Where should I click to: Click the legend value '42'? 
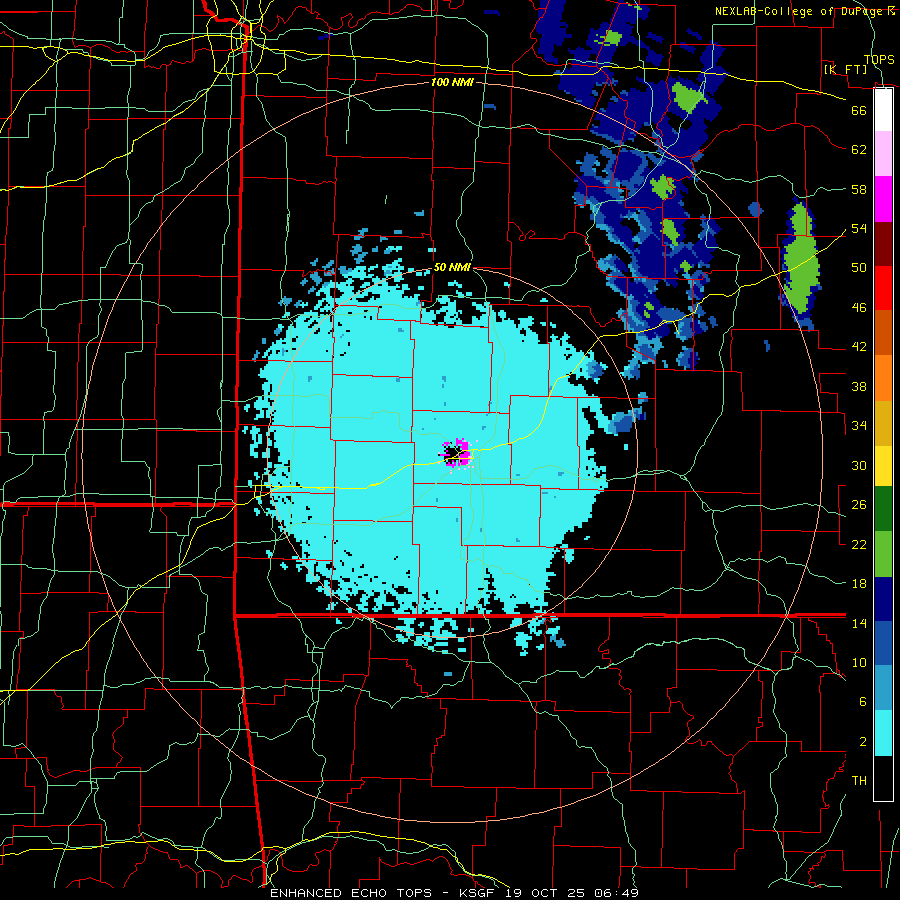point(859,347)
